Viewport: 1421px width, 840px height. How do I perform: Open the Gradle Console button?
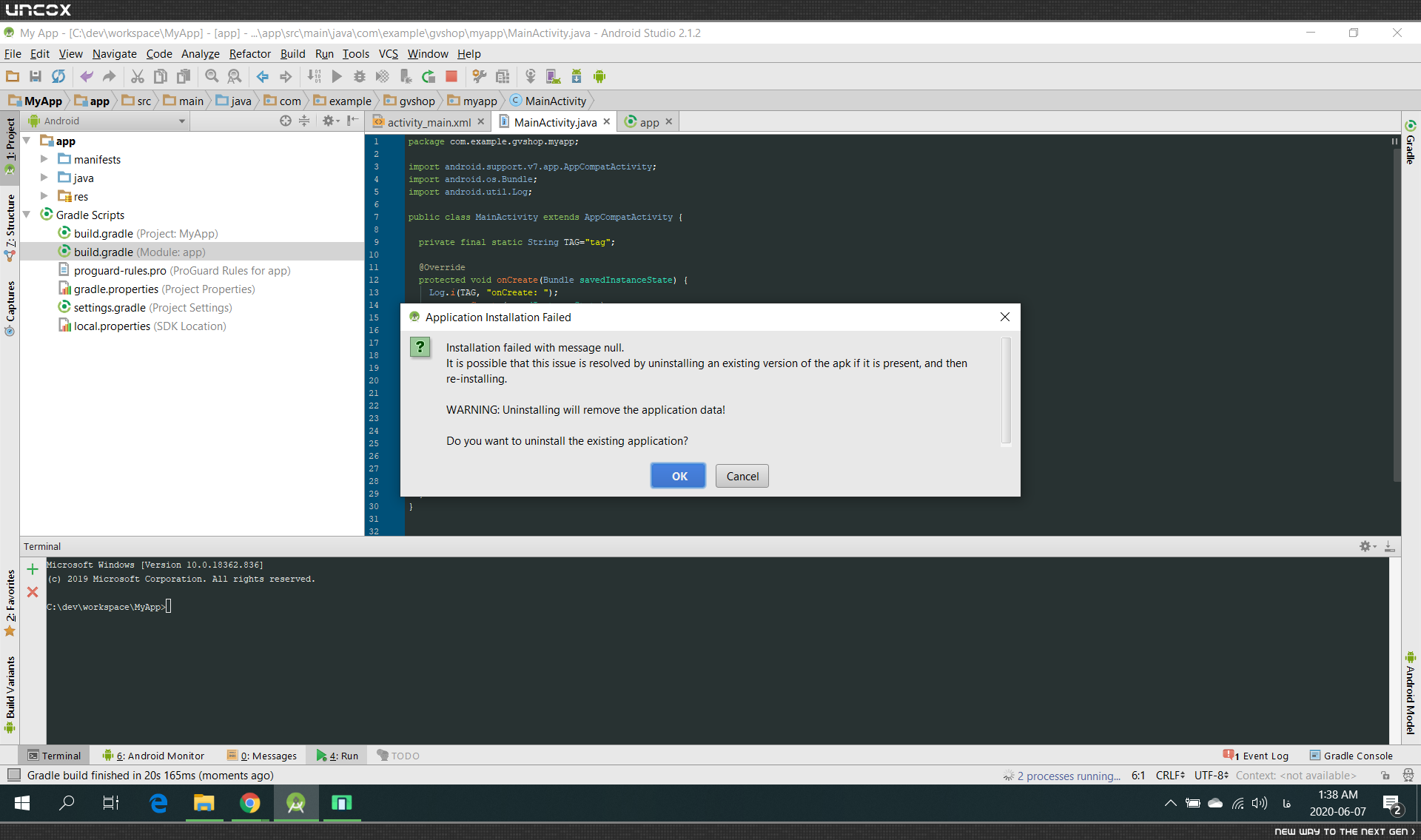pyautogui.click(x=1351, y=756)
